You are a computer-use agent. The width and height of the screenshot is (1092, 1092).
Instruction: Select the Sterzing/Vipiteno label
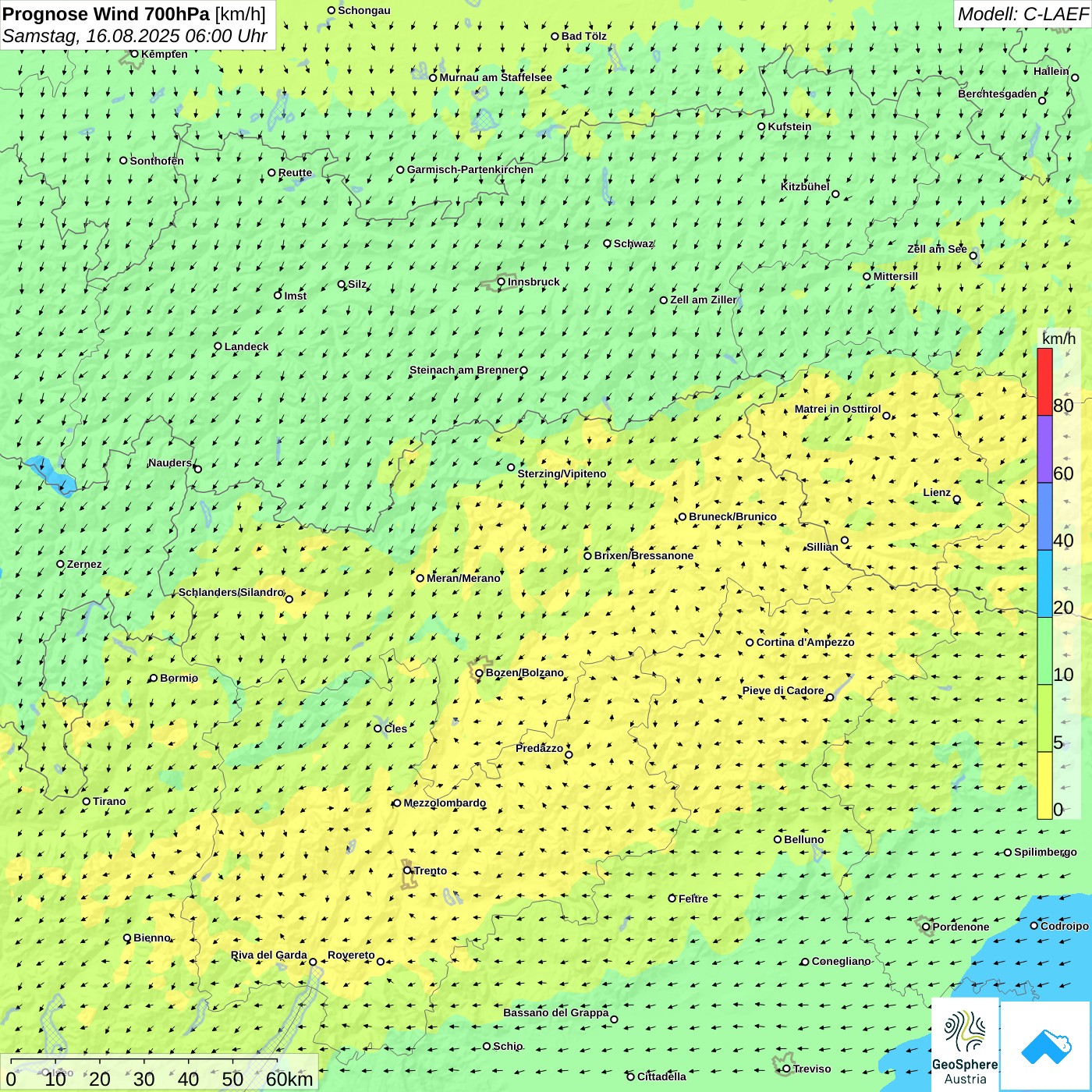pyautogui.click(x=562, y=473)
